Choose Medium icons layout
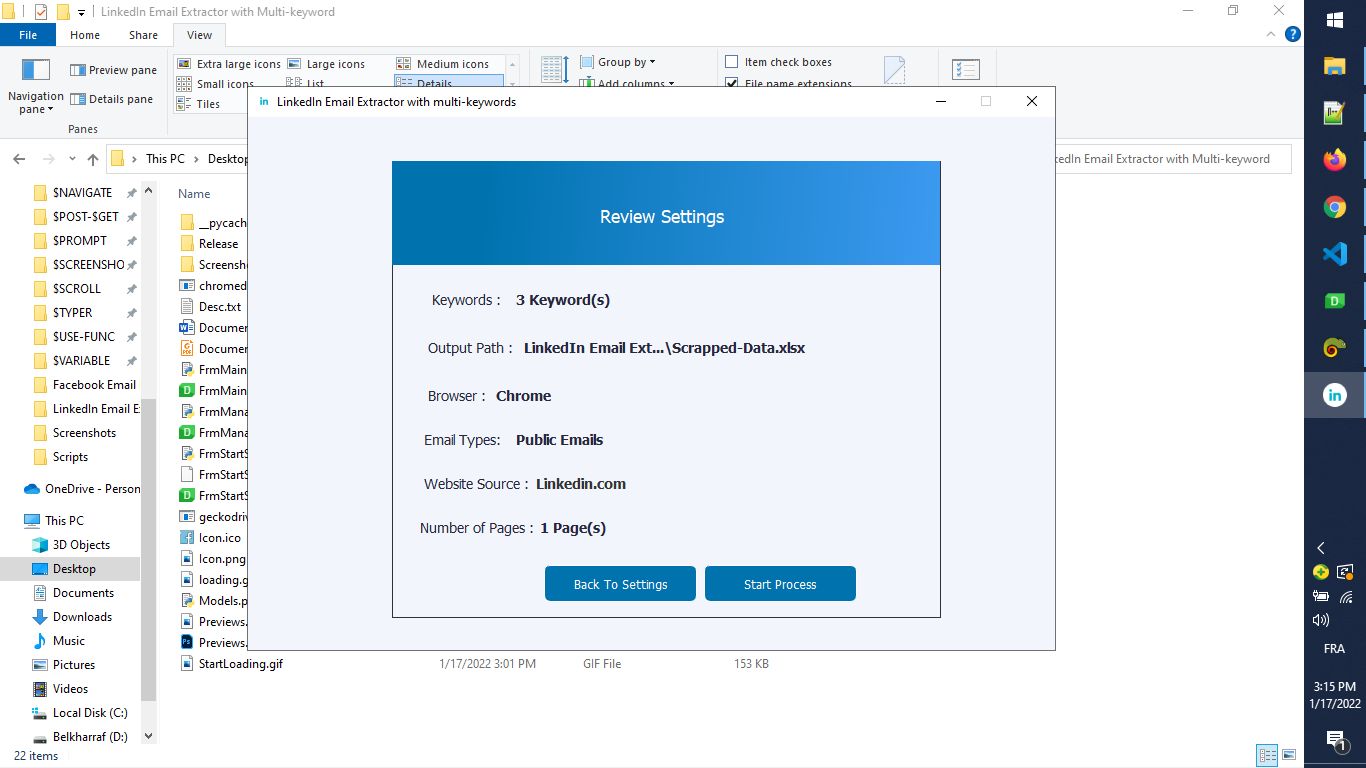 443,64
